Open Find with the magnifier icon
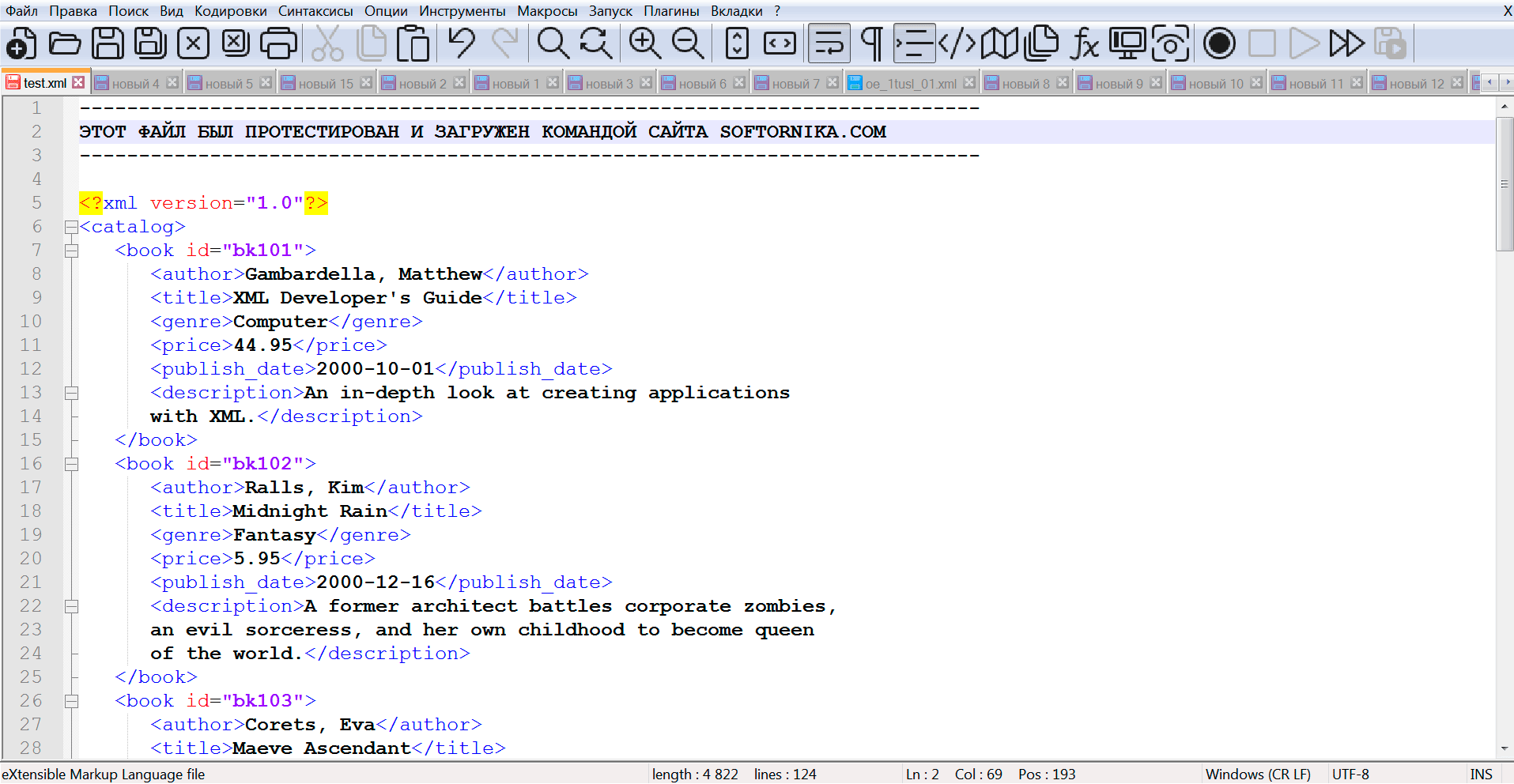The width and height of the screenshot is (1514, 784). click(x=553, y=43)
